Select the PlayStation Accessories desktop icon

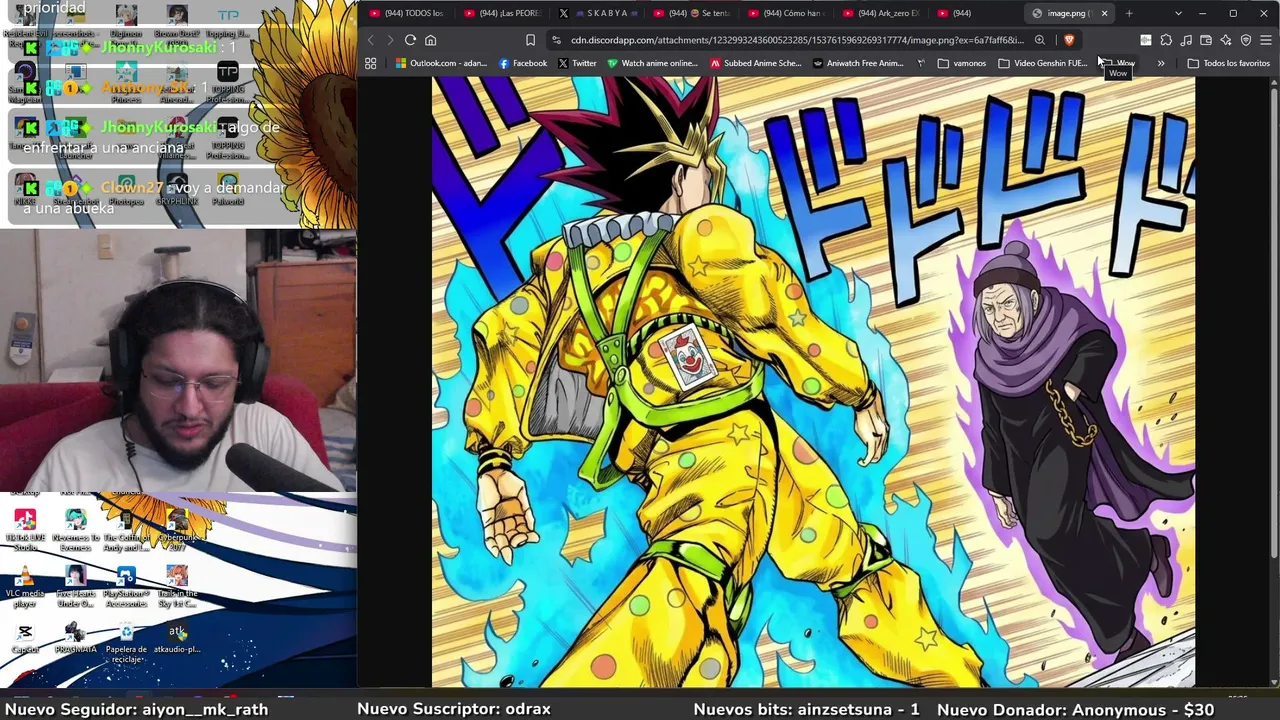126,587
